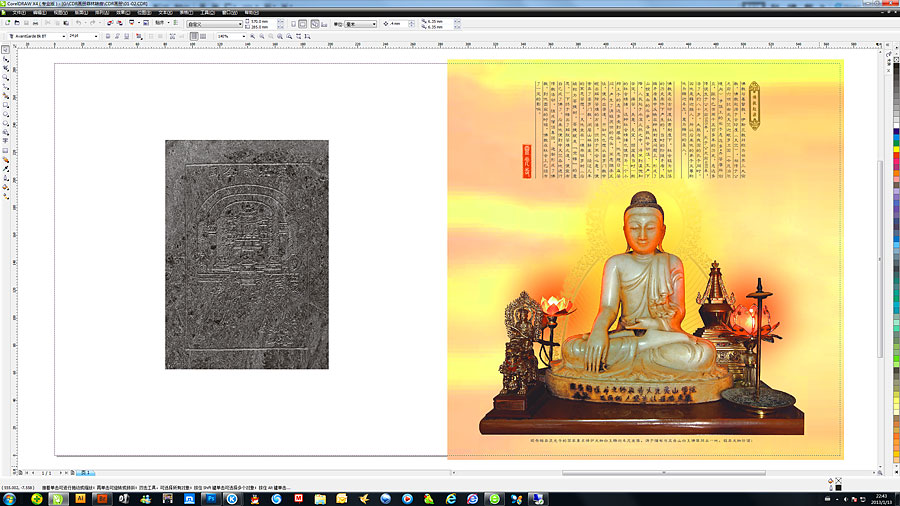Expand the 140% zoom level dropdown

[x=241, y=36]
